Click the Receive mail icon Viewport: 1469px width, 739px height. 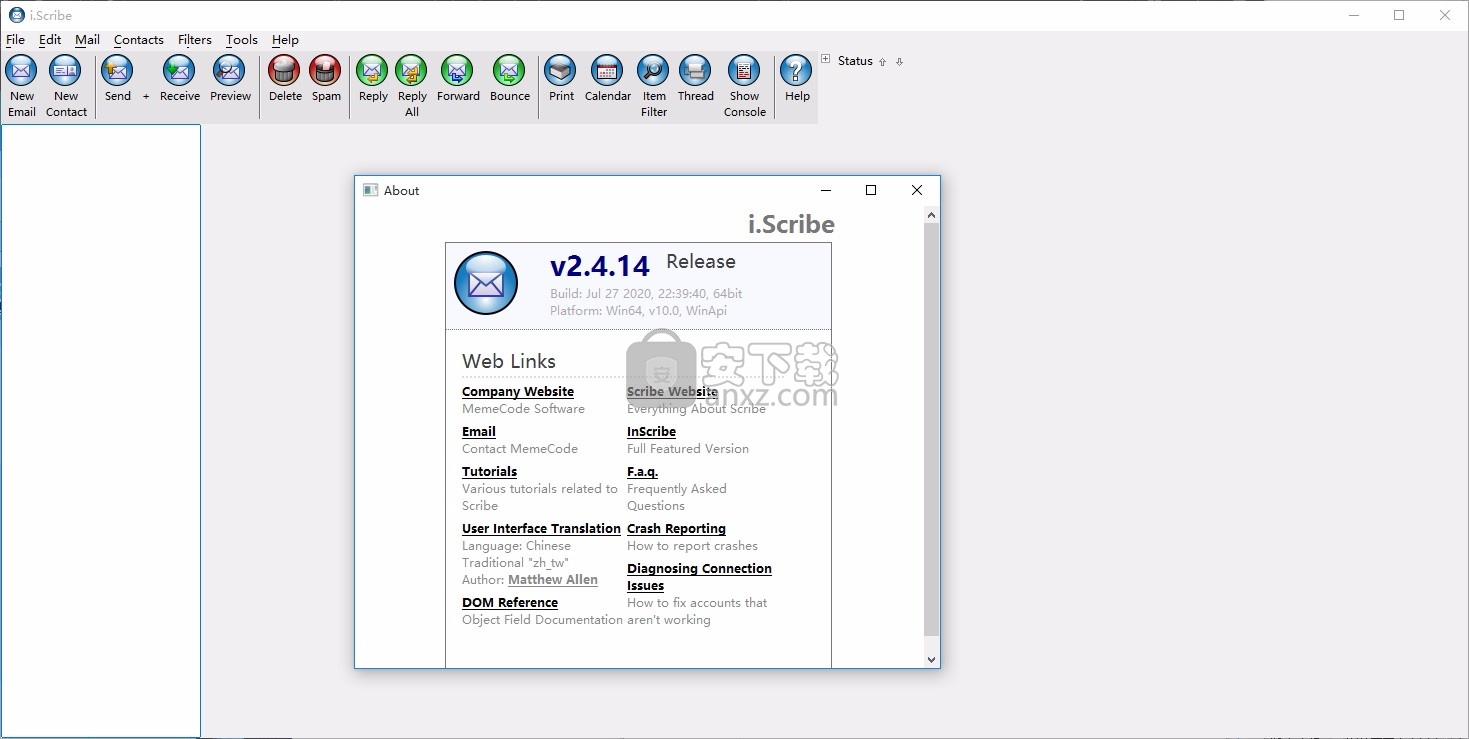[x=180, y=71]
